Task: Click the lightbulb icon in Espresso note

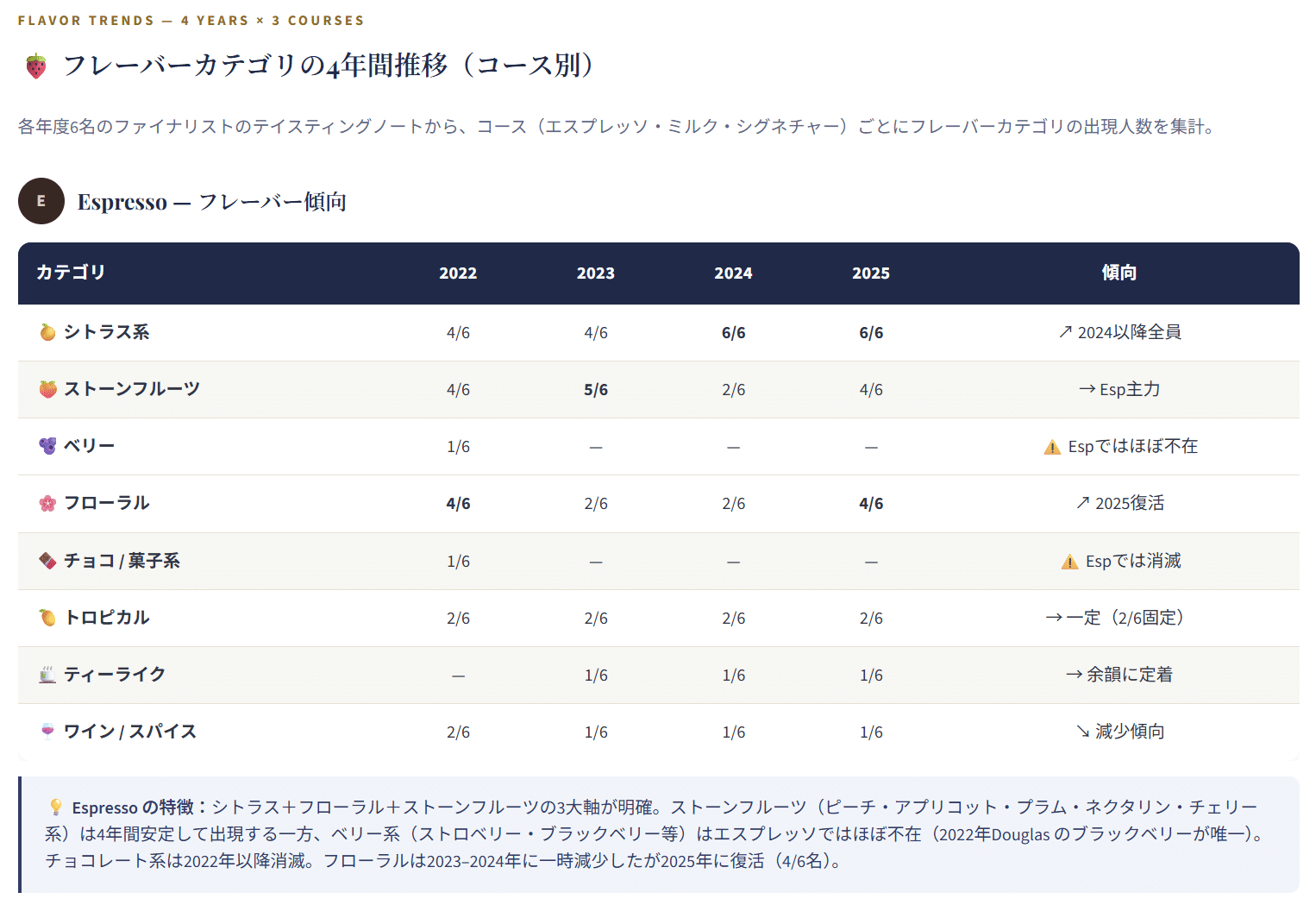Action: pyautogui.click(x=56, y=808)
